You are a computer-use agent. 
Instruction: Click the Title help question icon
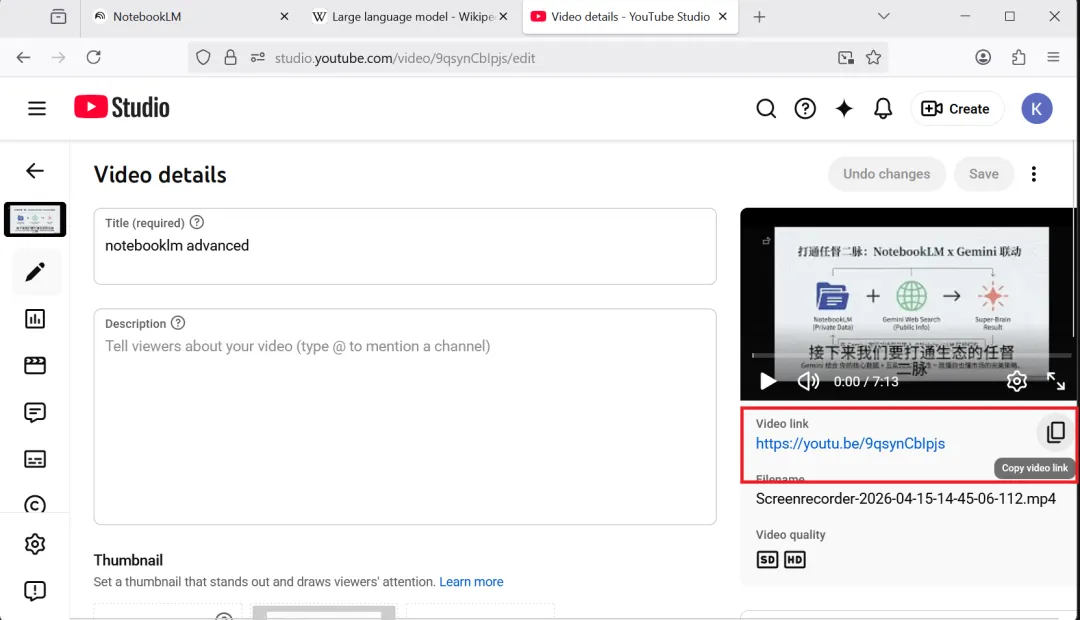click(x=197, y=222)
